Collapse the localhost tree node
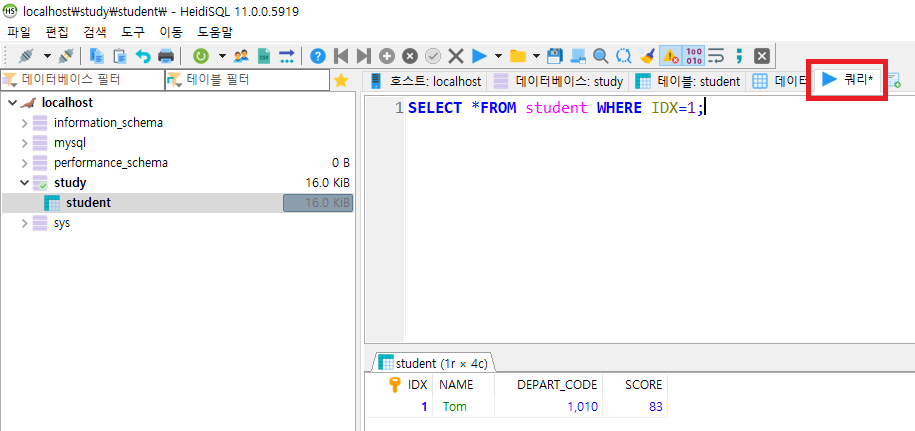Screen dimensions: 915x431 coord(13,103)
